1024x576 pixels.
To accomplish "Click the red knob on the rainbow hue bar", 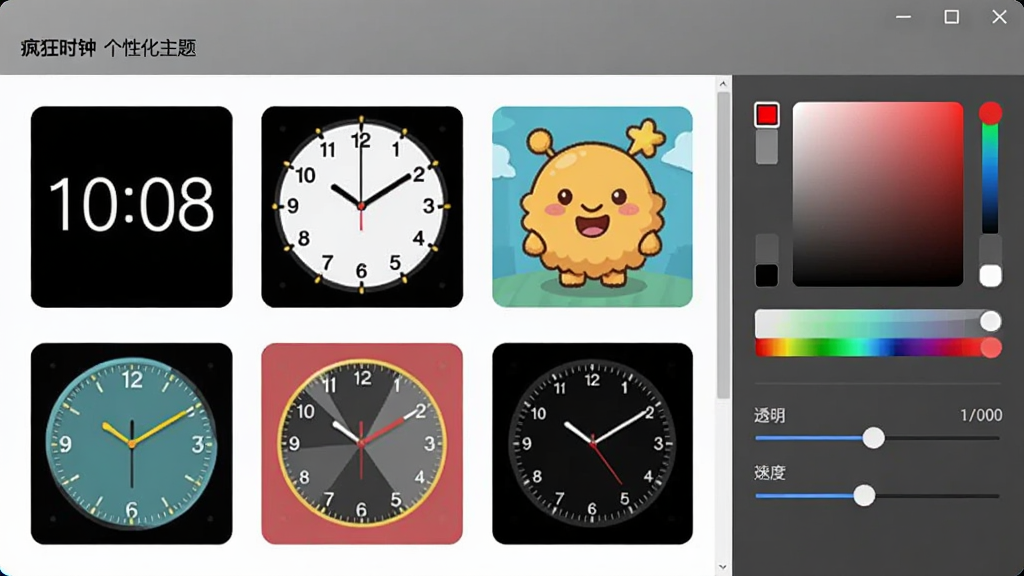I will [990, 347].
